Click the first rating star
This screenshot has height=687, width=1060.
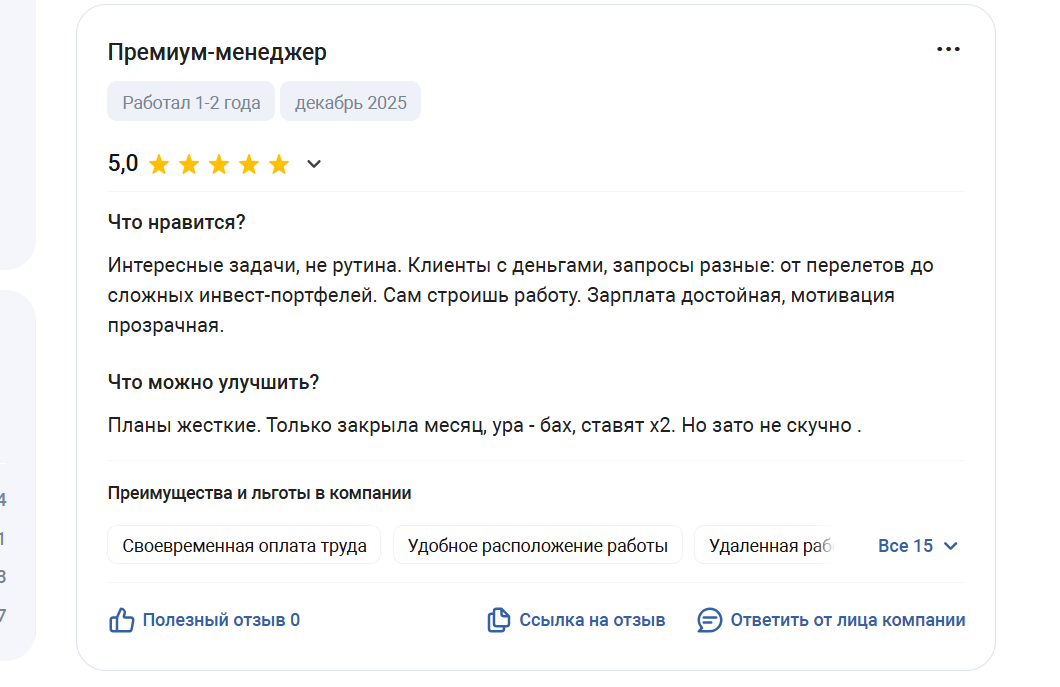point(159,165)
